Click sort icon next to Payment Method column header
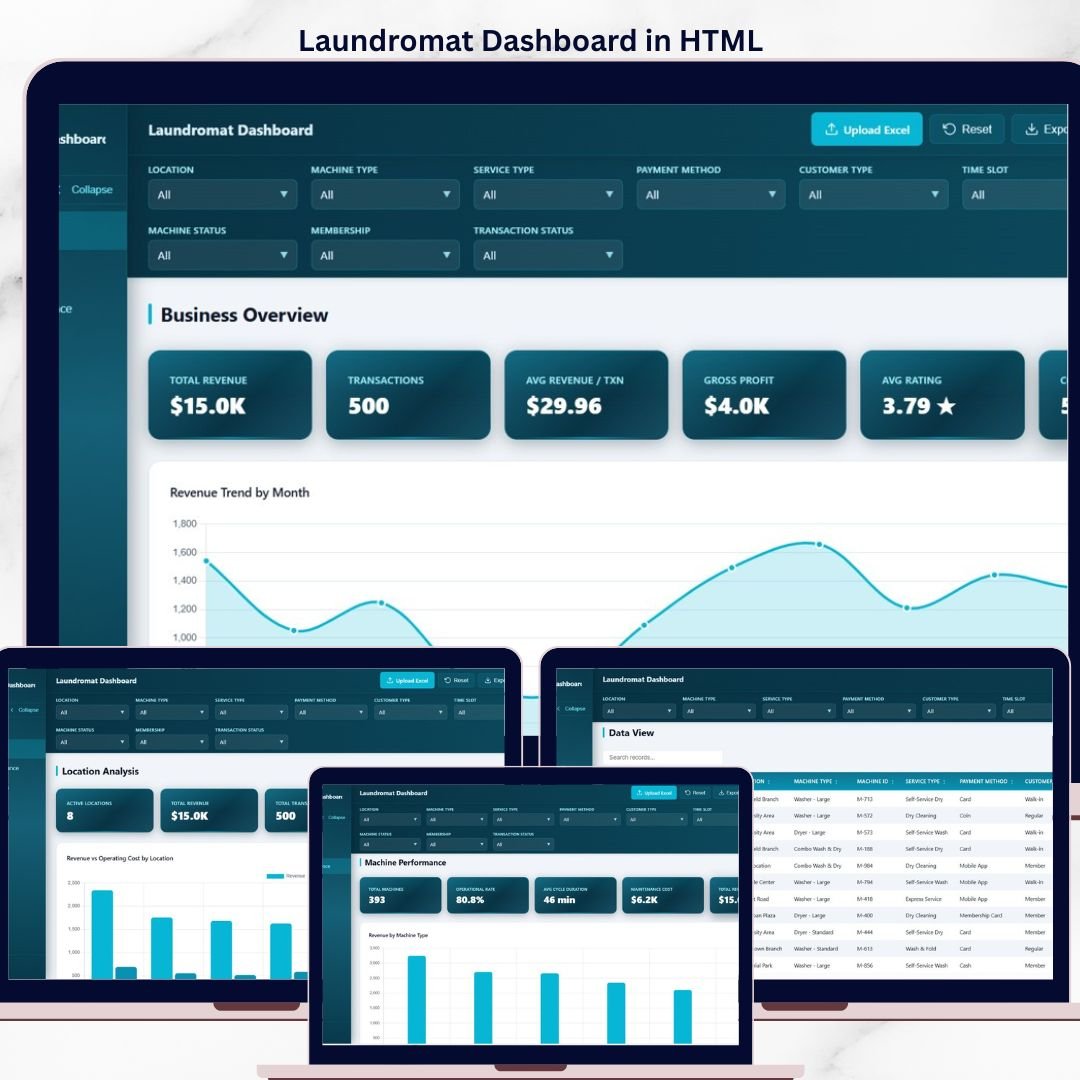1080x1080 pixels. (x=1013, y=782)
